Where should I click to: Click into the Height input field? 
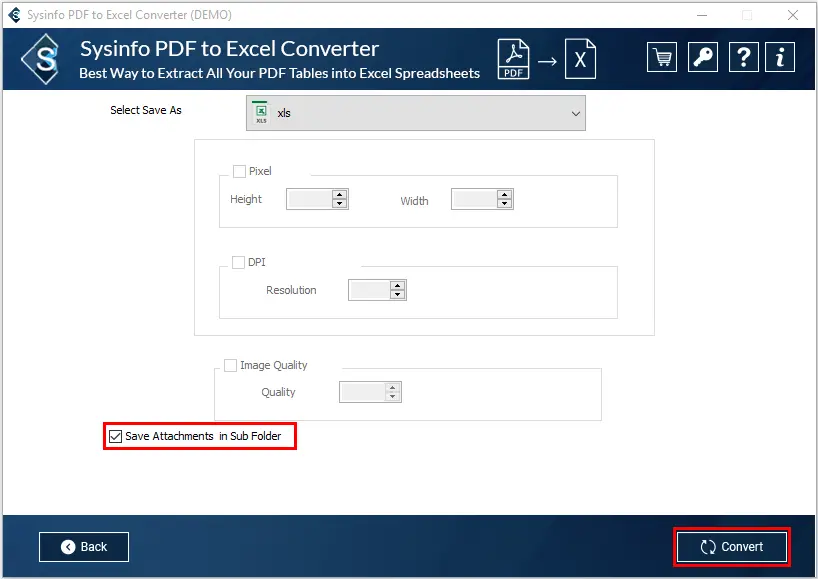(309, 199)
